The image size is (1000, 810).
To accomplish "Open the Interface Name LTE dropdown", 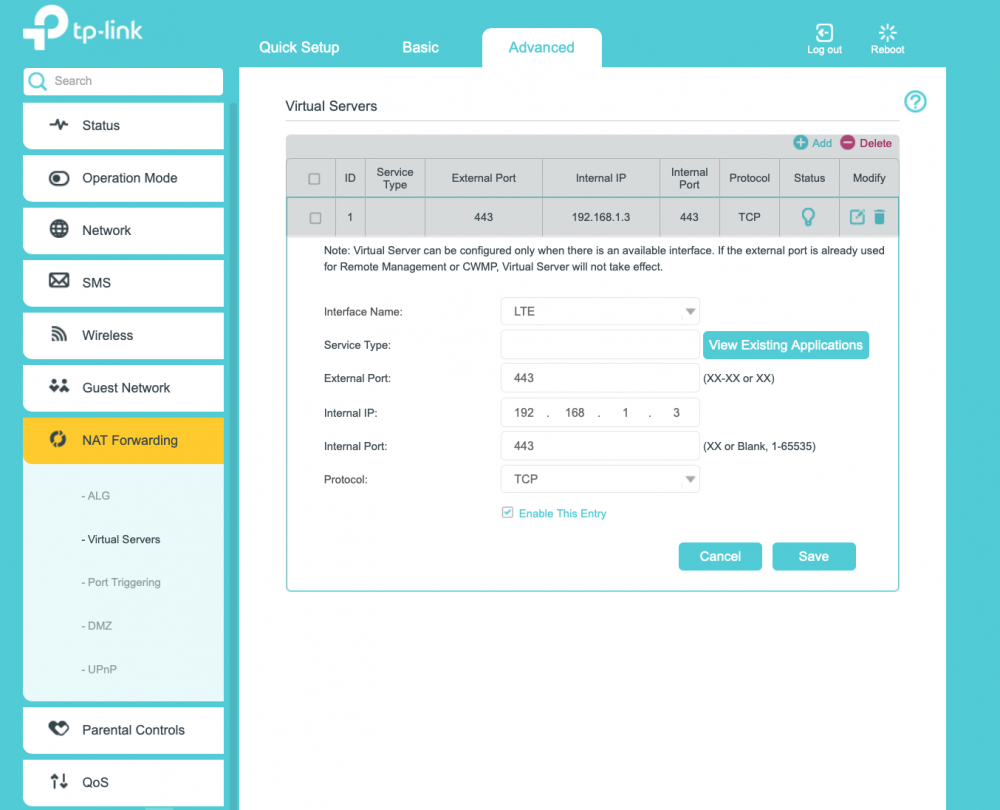I will click(599, 312).
